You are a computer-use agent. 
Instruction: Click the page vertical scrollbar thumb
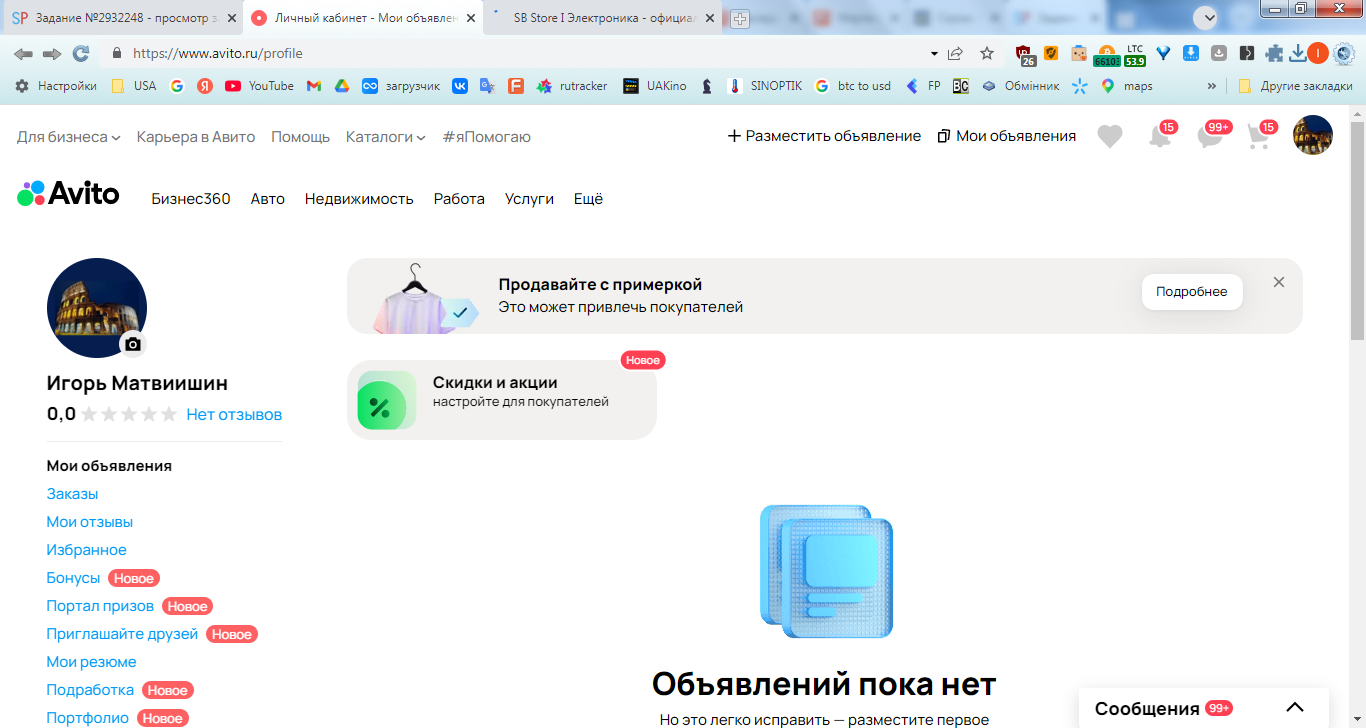click(1357, 230)
